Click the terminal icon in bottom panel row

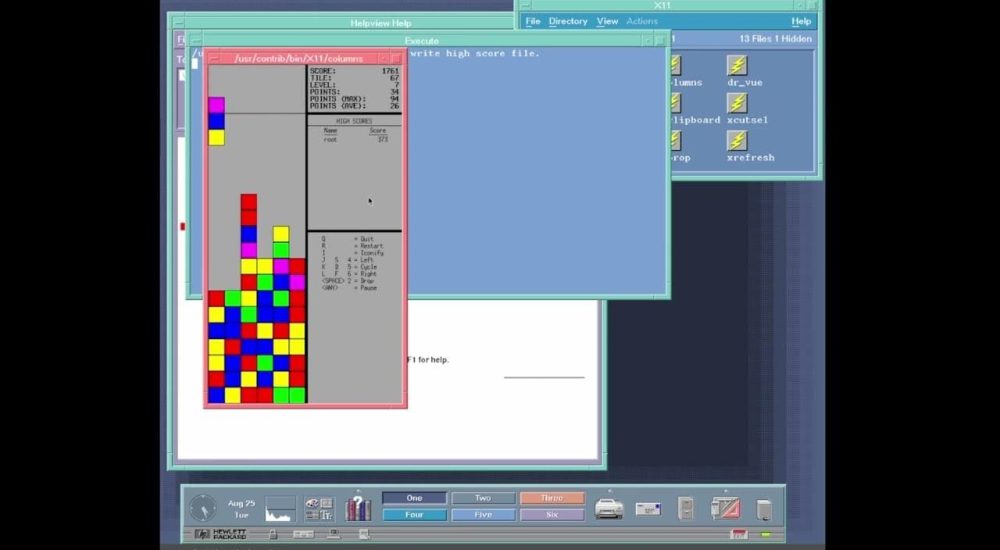coord(334,534)
